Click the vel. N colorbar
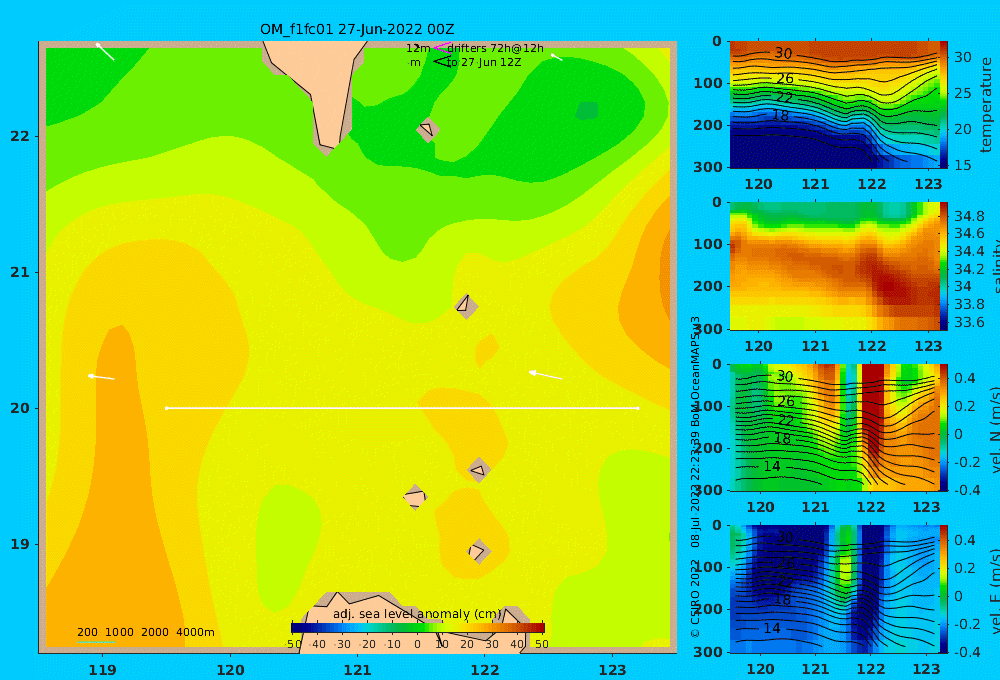This screenshot has height=680, width=1000. [943, 427]
